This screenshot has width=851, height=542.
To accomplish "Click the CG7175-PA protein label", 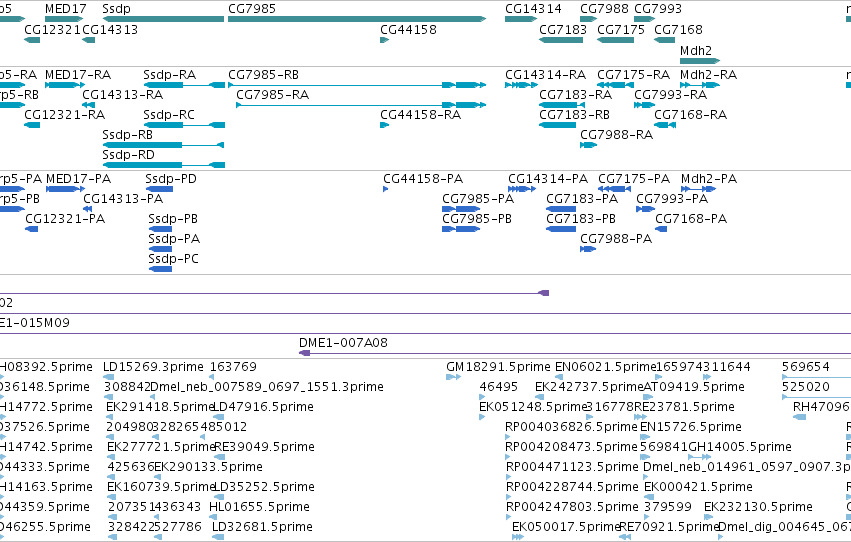I will tap(634, 179).
